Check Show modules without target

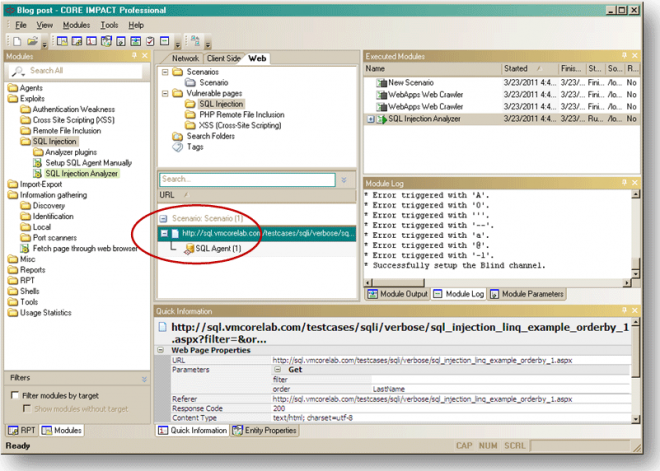coord(27,408)
